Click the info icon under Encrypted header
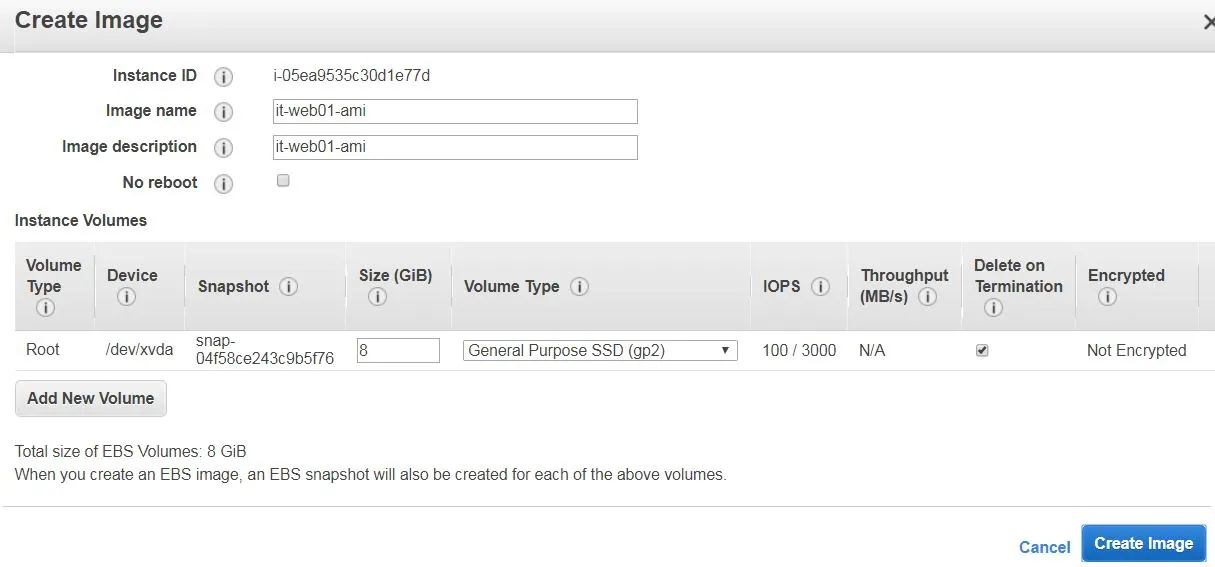This screenshot has width=1215, height=567. tap(1106, 297)
